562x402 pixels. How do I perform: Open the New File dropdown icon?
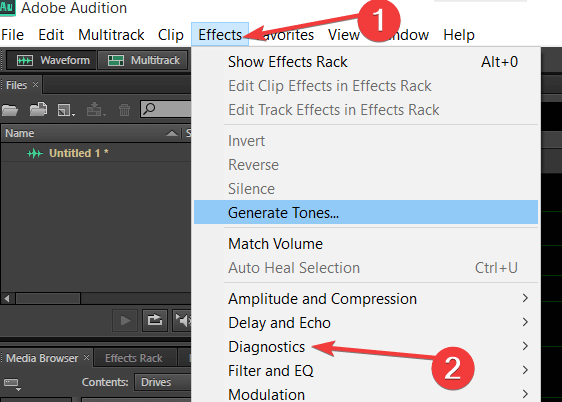66,110
